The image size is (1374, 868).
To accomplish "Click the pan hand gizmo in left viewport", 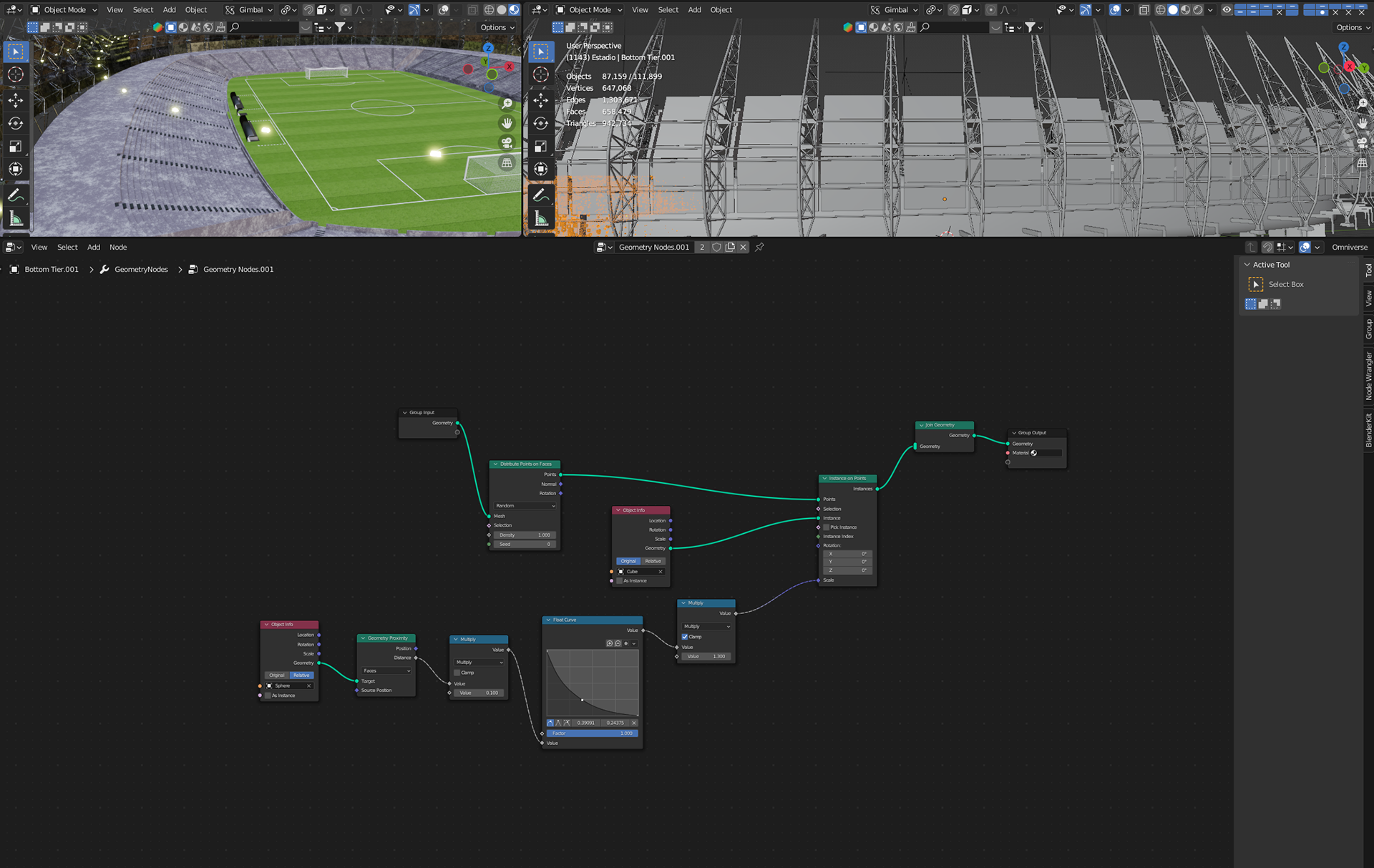I will [x=507, y=123].
